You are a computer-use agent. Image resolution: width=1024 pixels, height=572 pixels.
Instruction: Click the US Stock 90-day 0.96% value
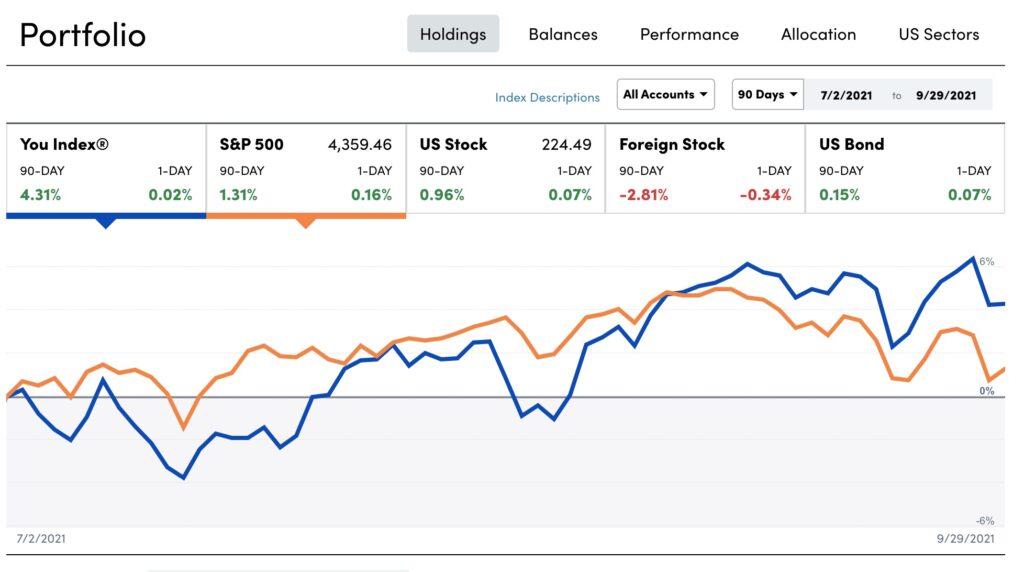441,195
